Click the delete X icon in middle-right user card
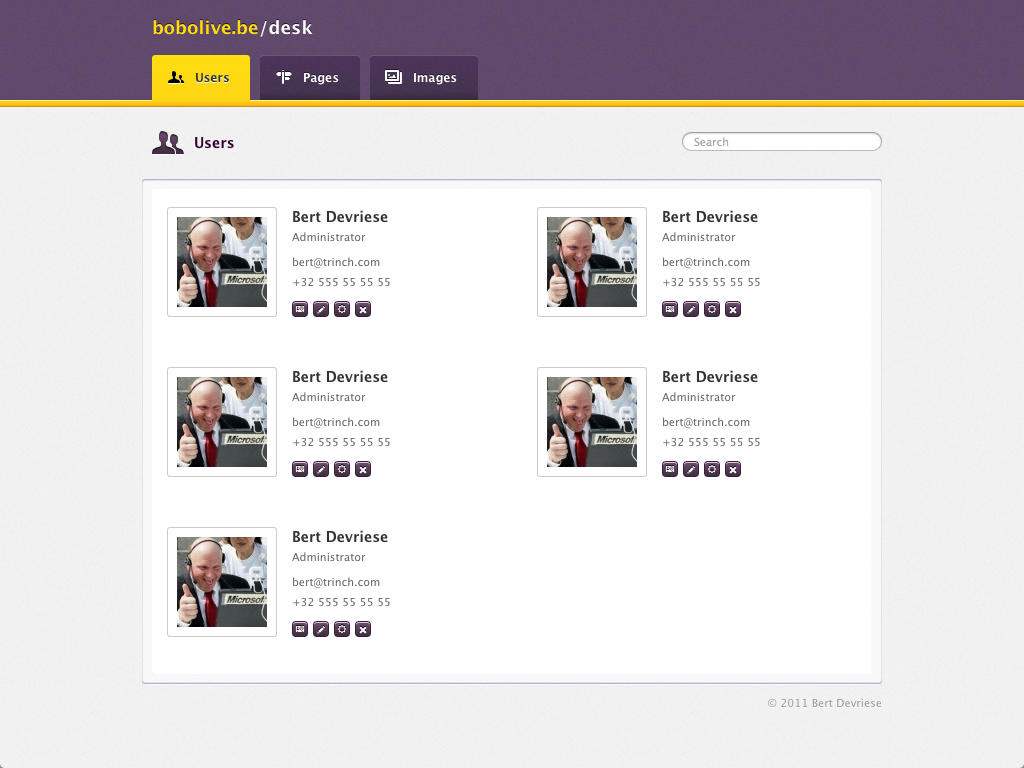 (x=733, y=469)
